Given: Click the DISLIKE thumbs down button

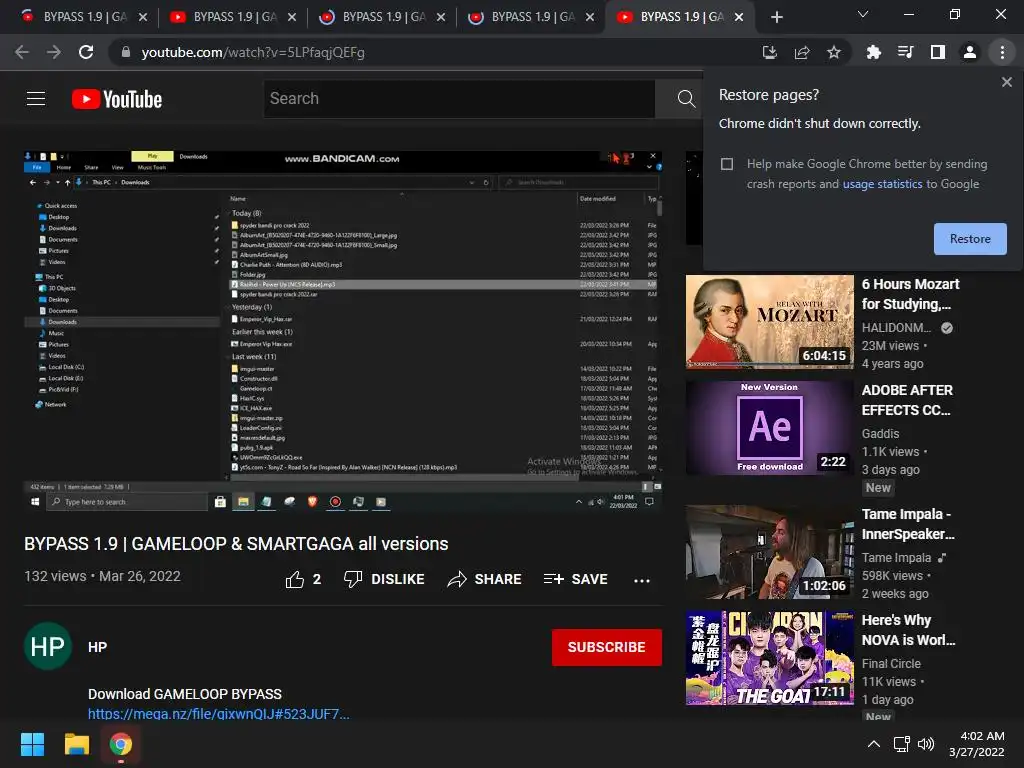Looking at the screenshot, I should click(x=384, y=579).
